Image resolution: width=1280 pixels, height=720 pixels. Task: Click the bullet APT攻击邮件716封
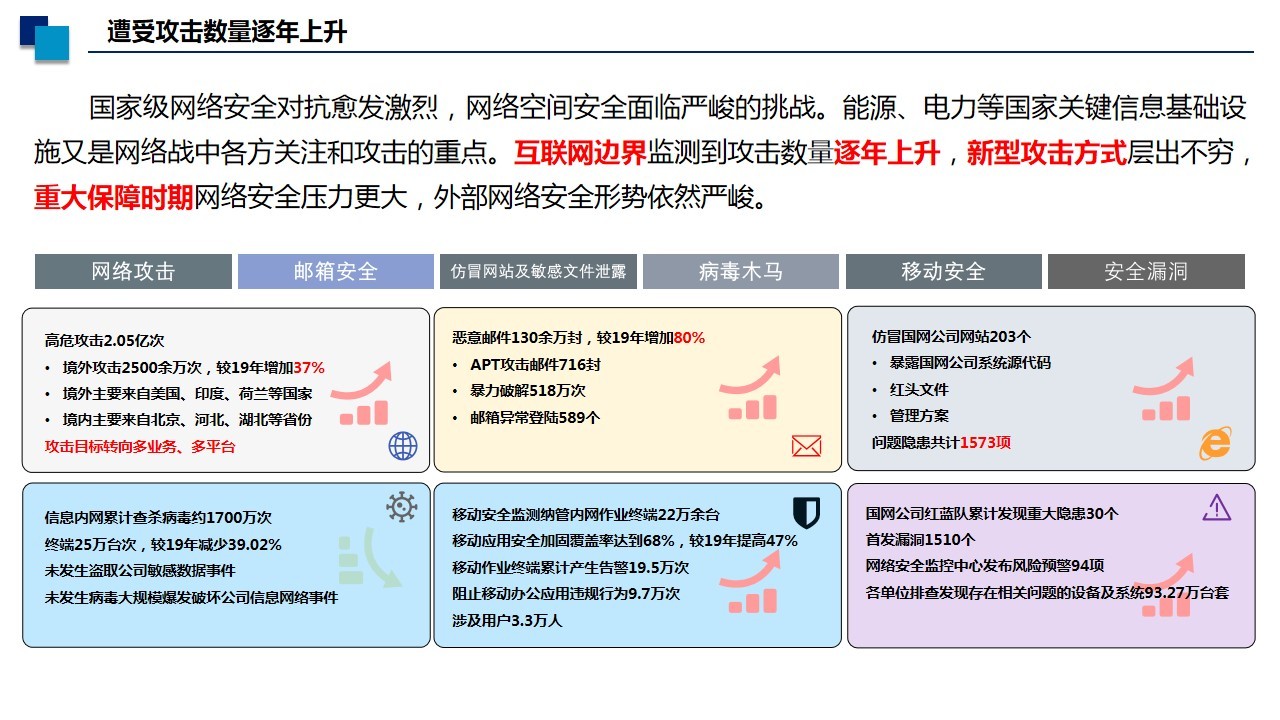[527, 365]
